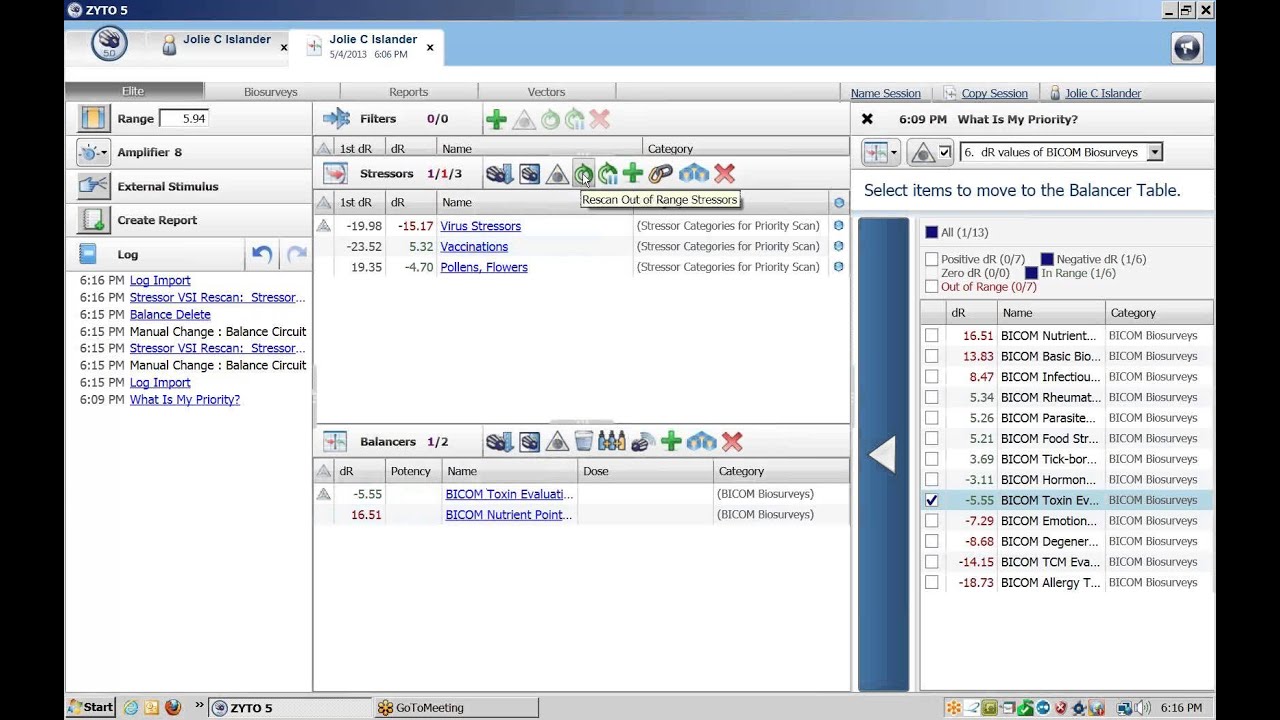Screen dimensions: 1280x720
Task: Uncheck the BICOM Toxin Ev row checkbox
Action: coord(932,500)
